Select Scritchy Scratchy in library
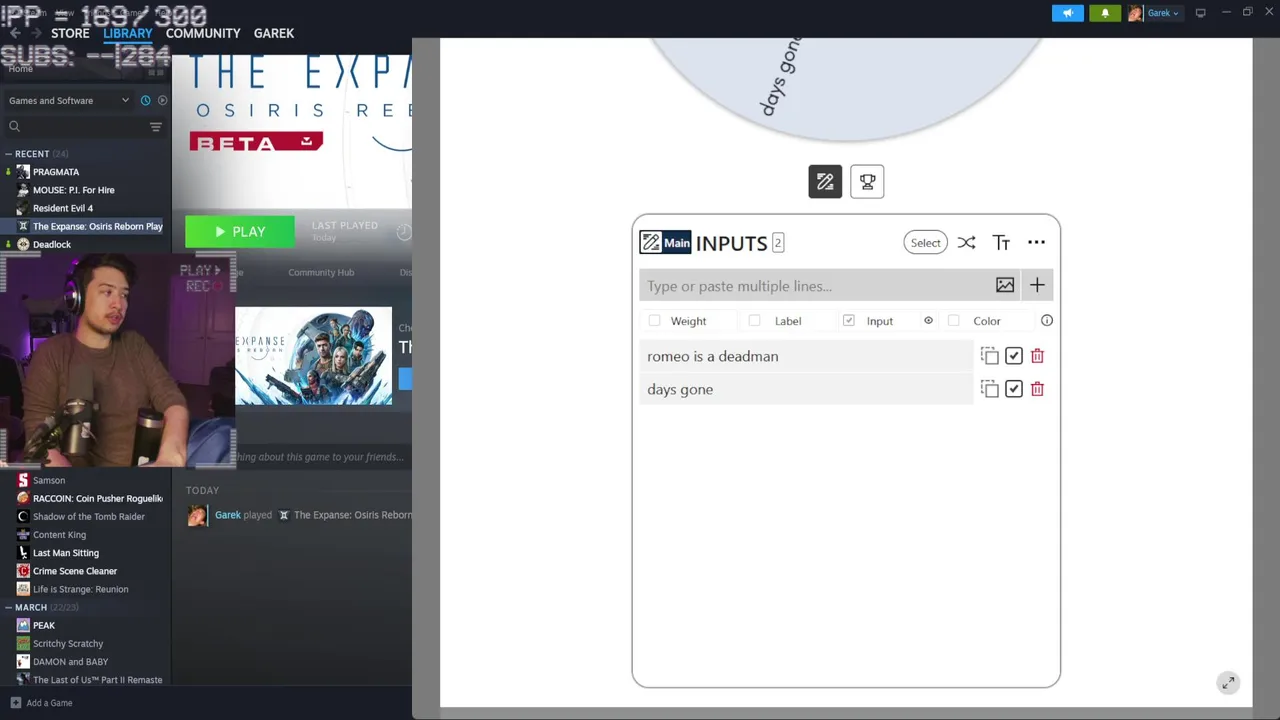 pos(68,644)
